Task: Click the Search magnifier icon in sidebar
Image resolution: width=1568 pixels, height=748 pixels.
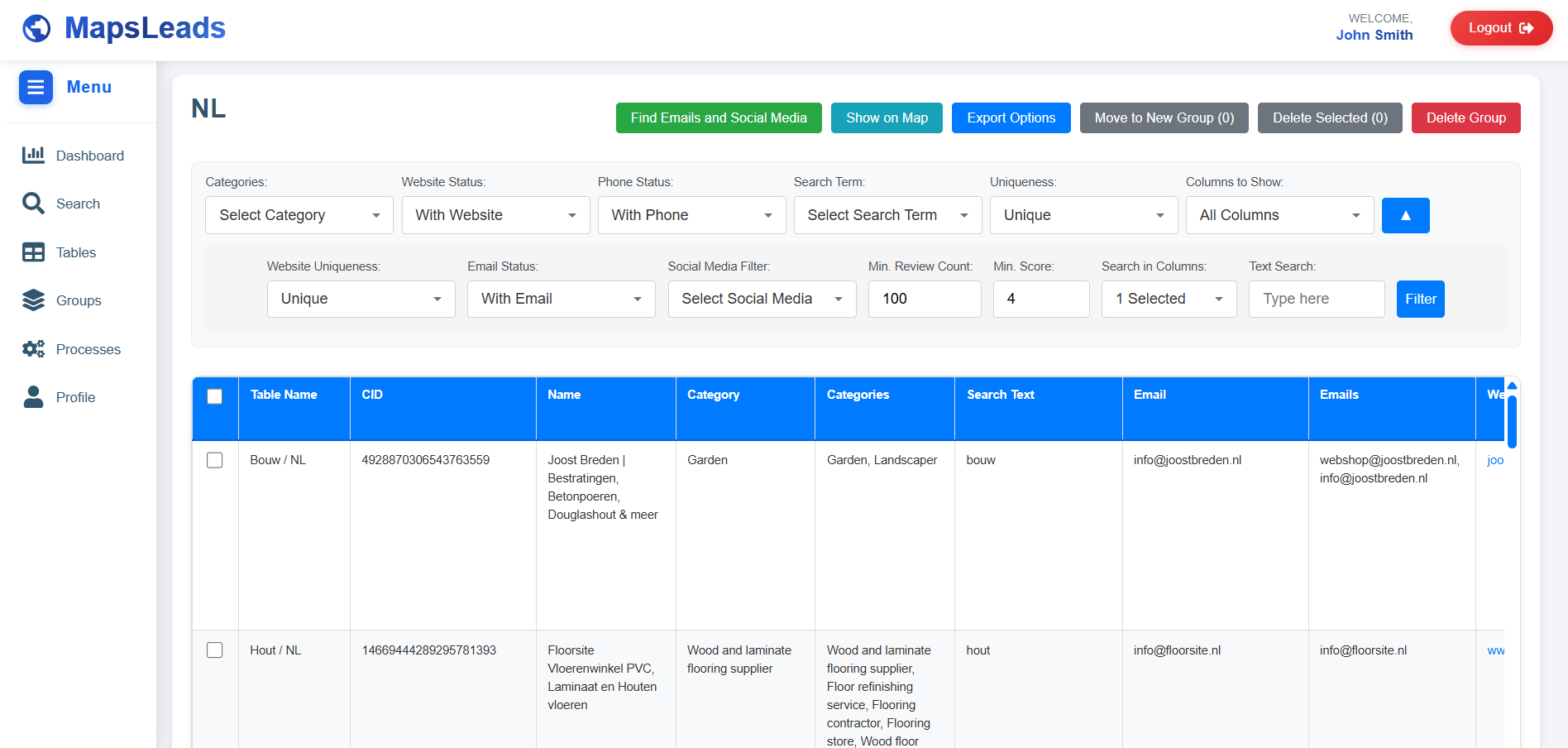Action: pos(33,204)
